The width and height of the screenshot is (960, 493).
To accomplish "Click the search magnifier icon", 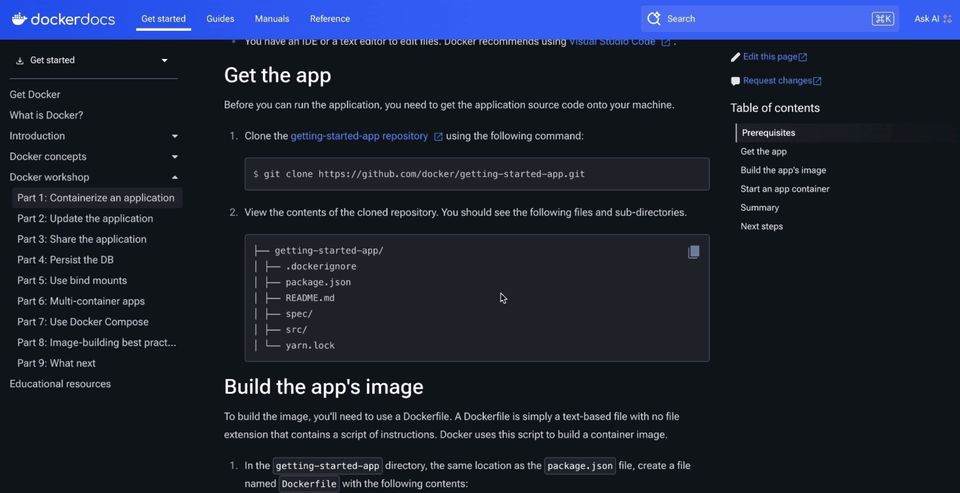I will (x=654, y=19).
